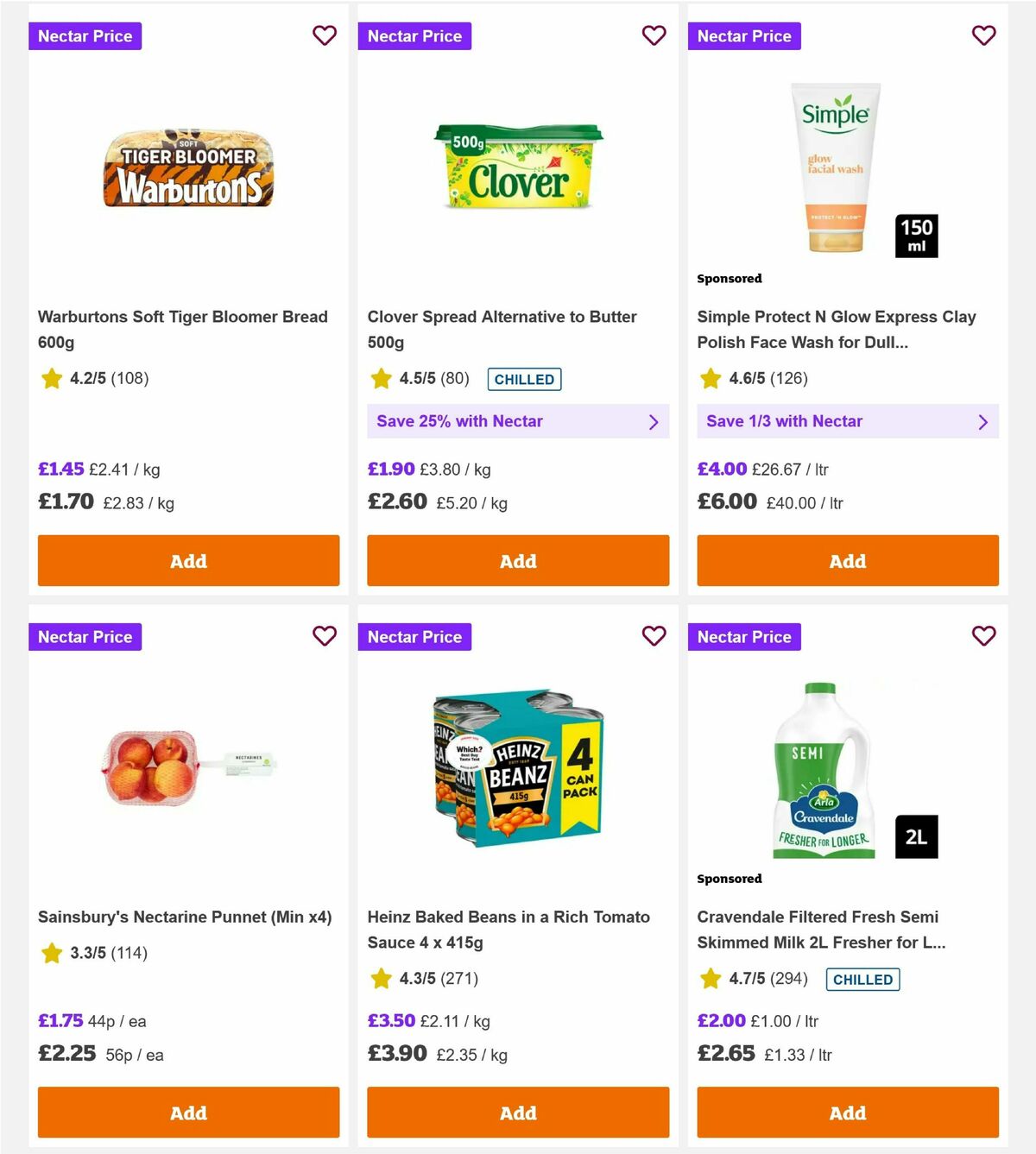Toggle favourite on Simple Protect N Glow wash

click(983, 36)
